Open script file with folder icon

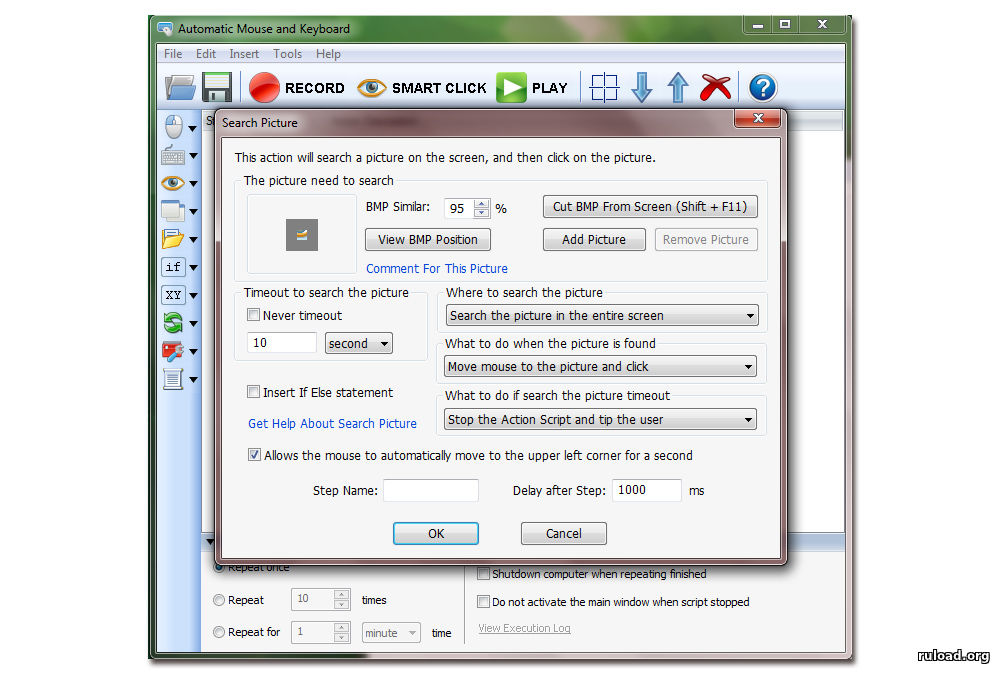180,87
